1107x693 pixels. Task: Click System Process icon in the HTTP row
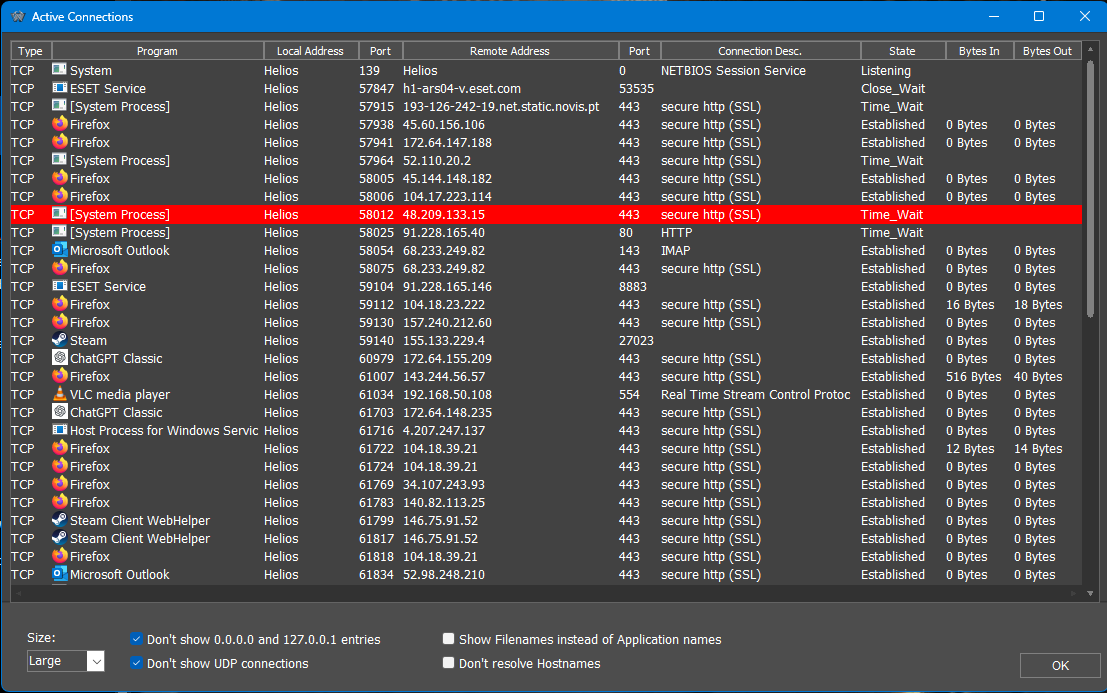pos(59,232)
